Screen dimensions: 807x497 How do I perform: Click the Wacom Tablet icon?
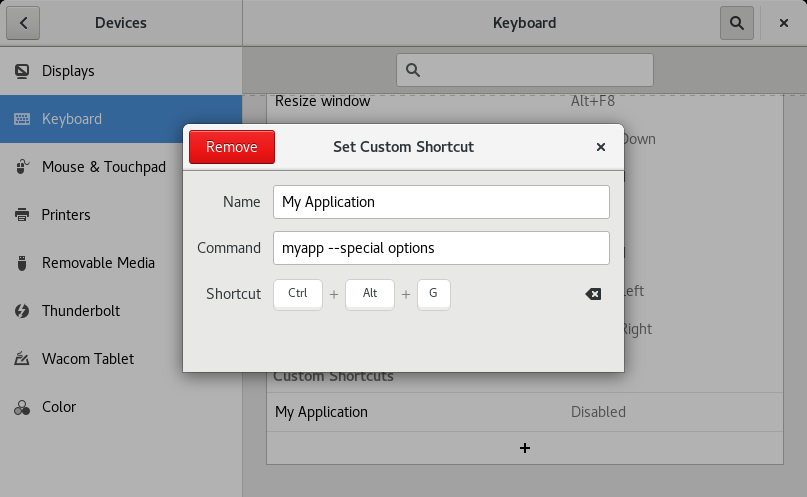point(22,359)
